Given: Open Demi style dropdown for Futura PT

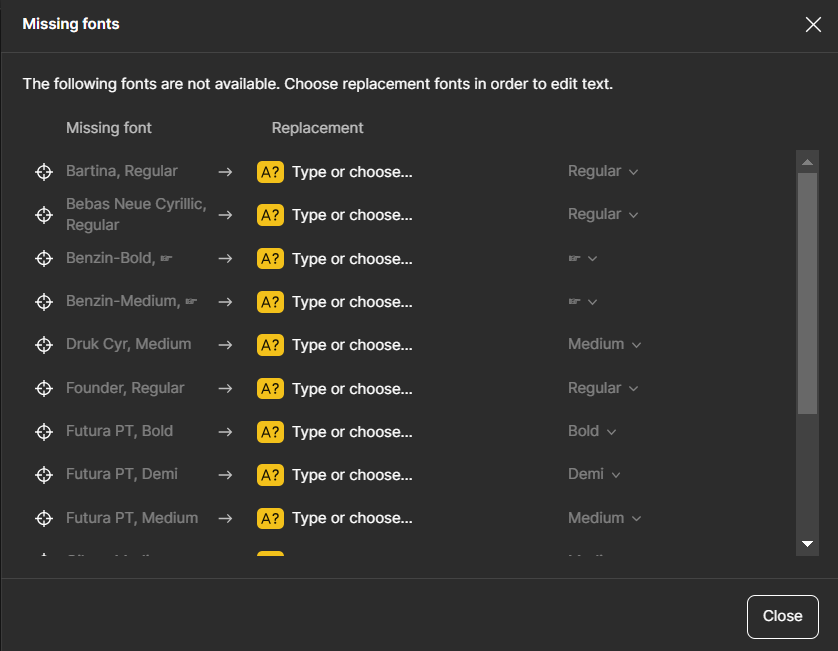Looking at the screenshot, I should point(594,474).
